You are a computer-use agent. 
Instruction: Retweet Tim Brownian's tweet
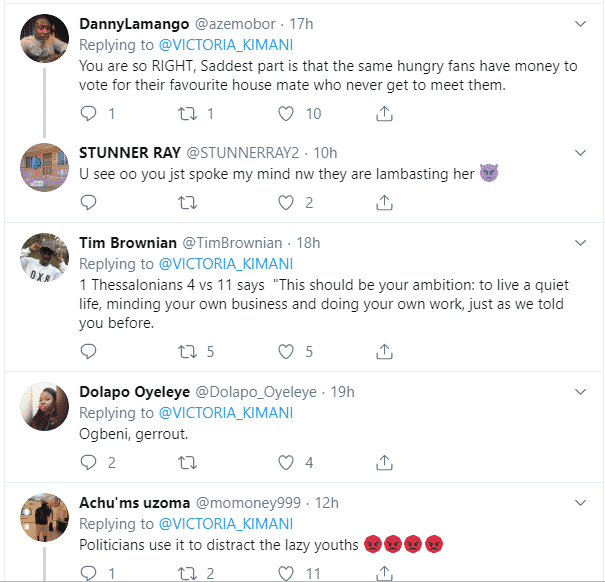(x=187, y=351)
